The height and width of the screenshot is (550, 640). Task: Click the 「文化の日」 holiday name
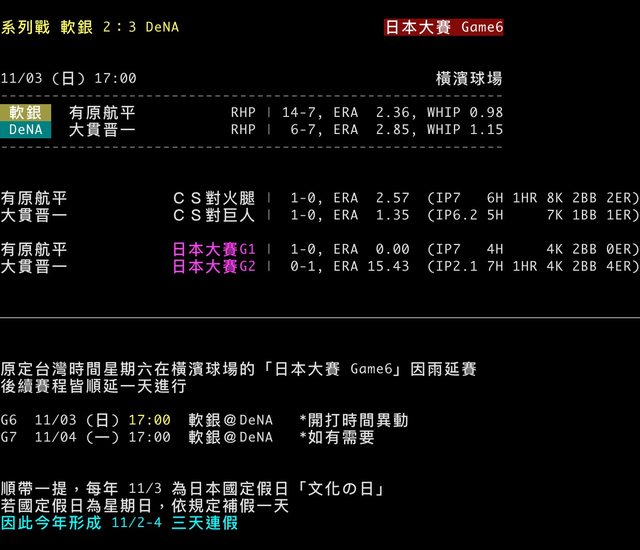tap(337, 489)
